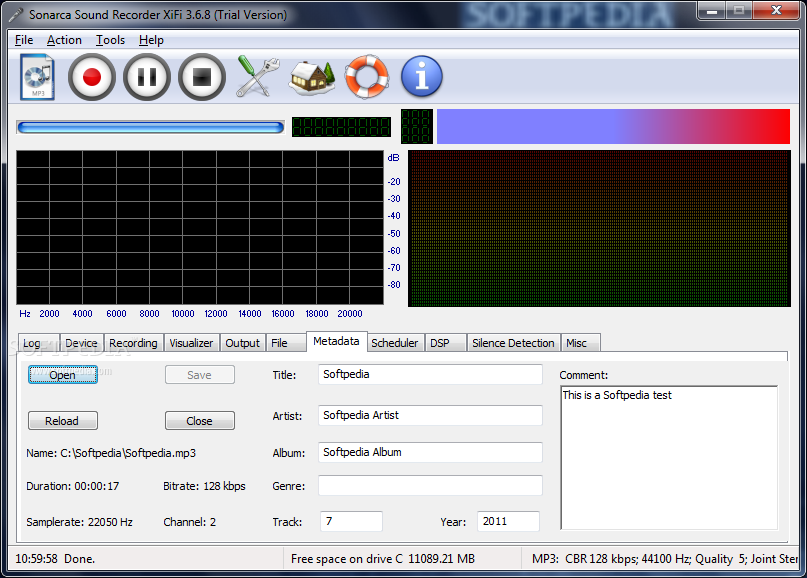This screenshot has height=578, width=807.
Task: Pause recording with the Pause button
Action: point(147,77)
